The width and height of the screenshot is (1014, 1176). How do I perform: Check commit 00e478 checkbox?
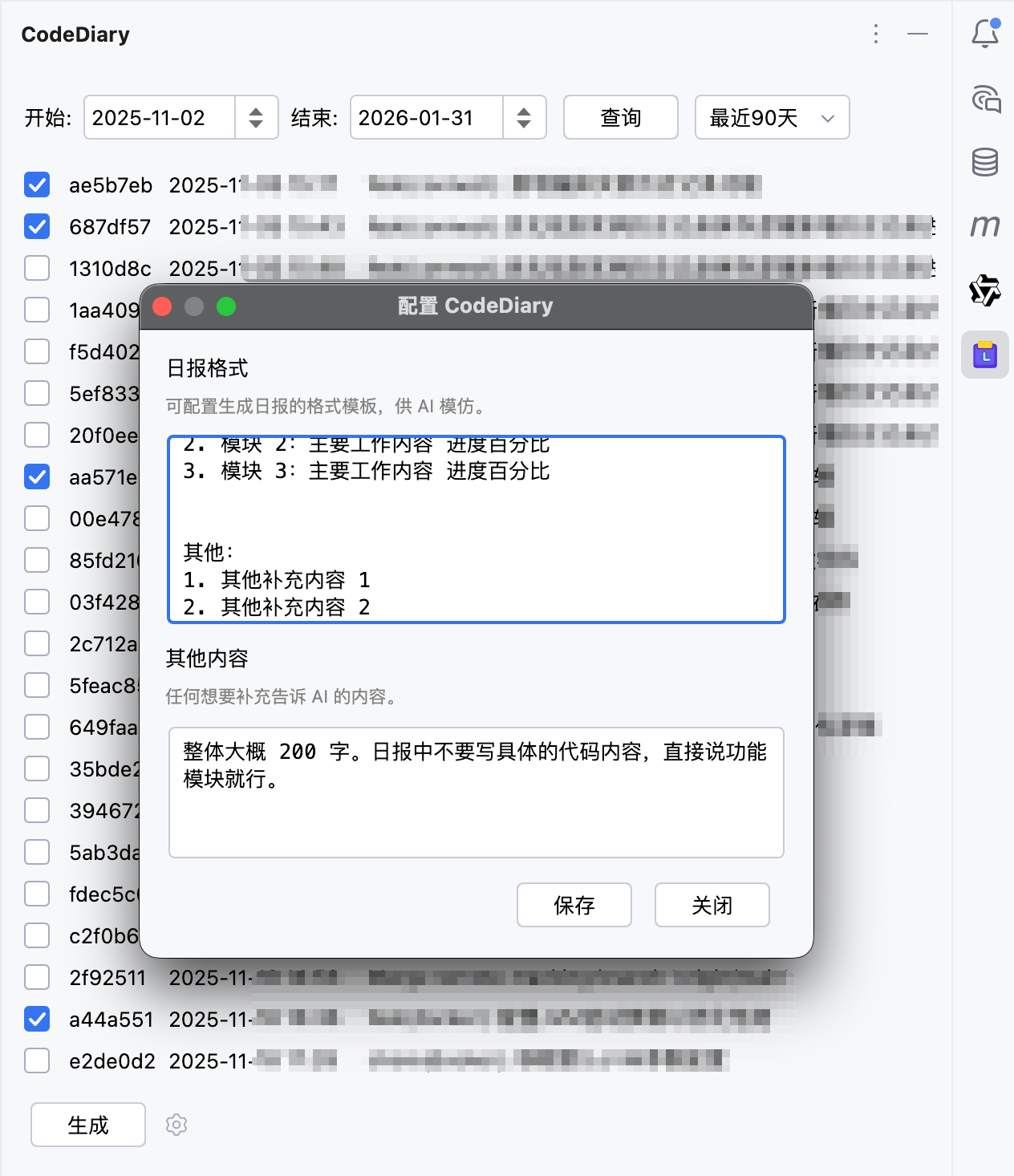tap(37, 518)
